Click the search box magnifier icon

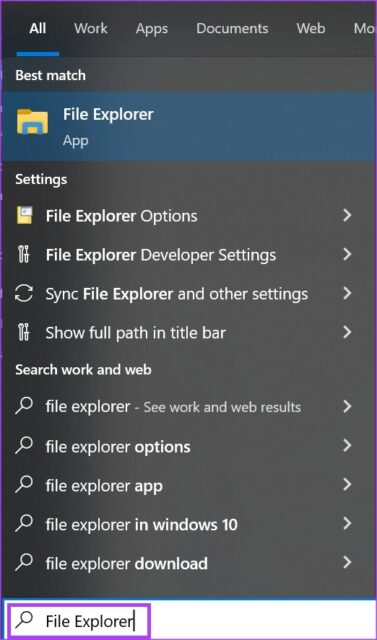[x=24, y=620]
